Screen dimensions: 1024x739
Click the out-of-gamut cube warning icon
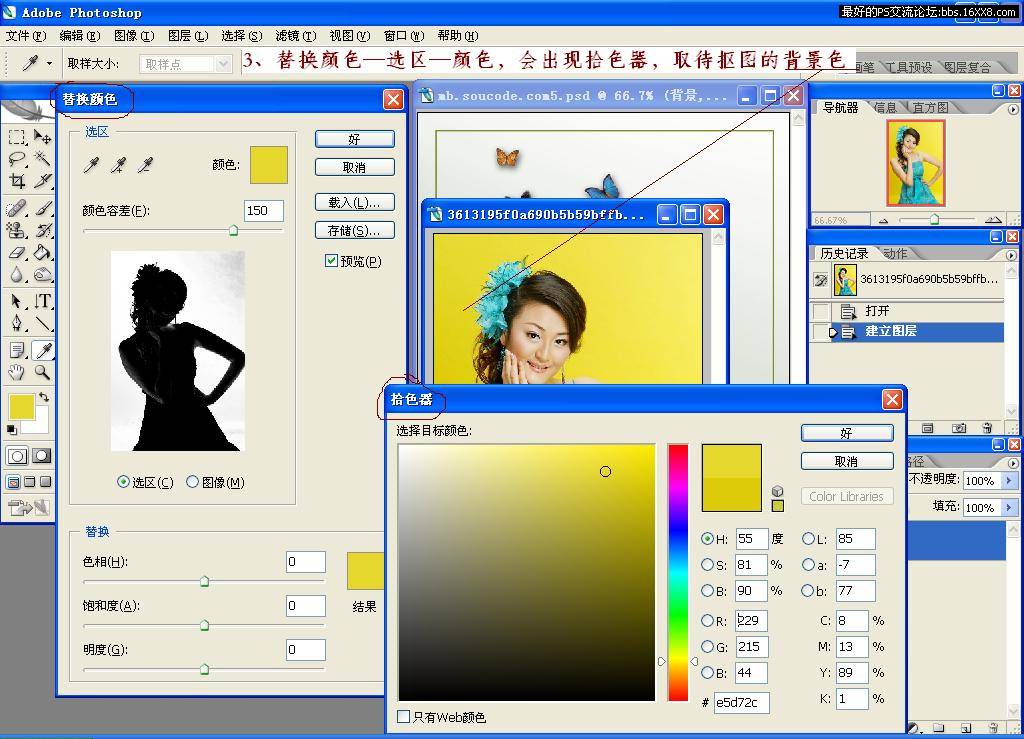777,491
